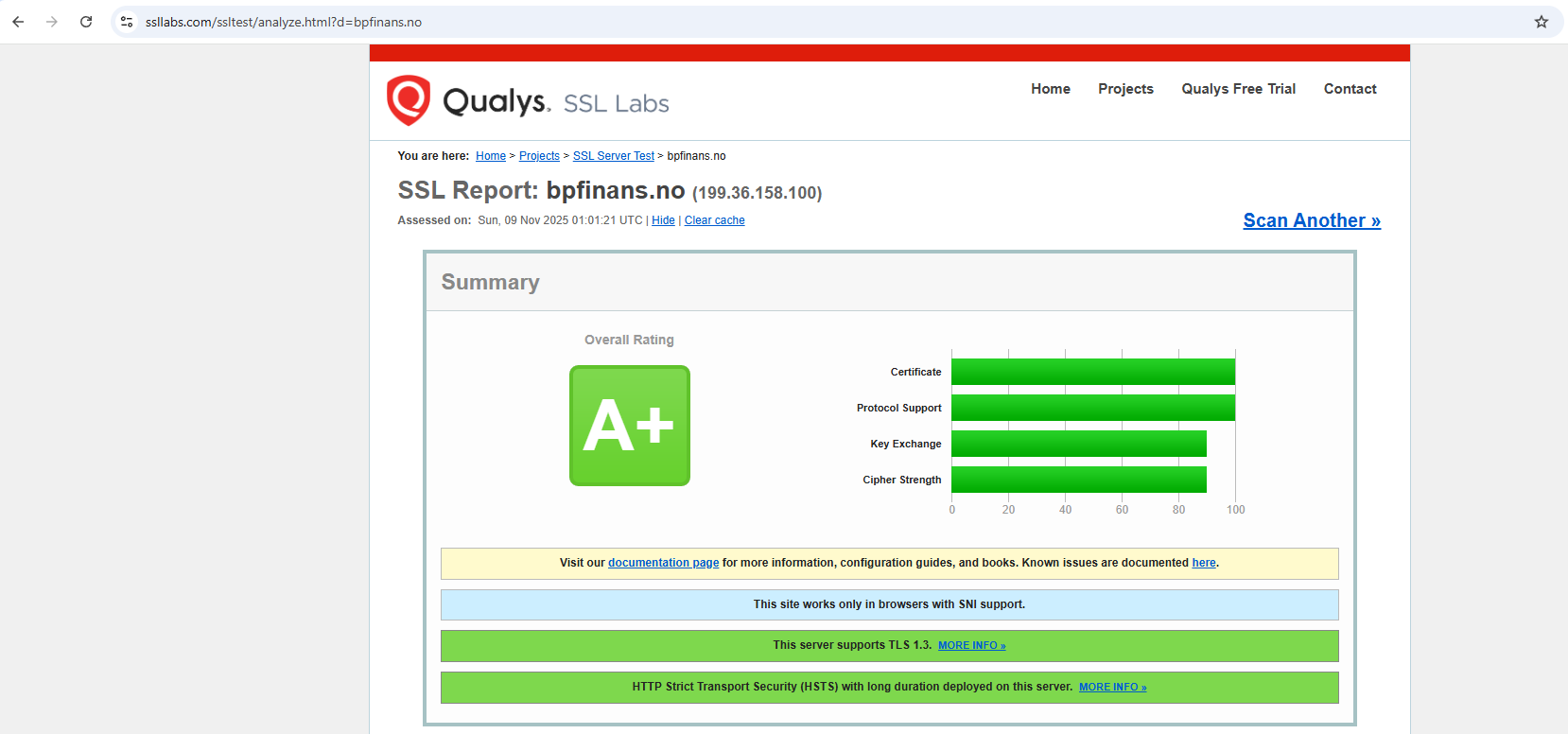Image resolution: width=1568 pixels, height=734 pixels.
Task: Click the Qualys shield logo
Action: pyautogui.click(x=409, y=100)
